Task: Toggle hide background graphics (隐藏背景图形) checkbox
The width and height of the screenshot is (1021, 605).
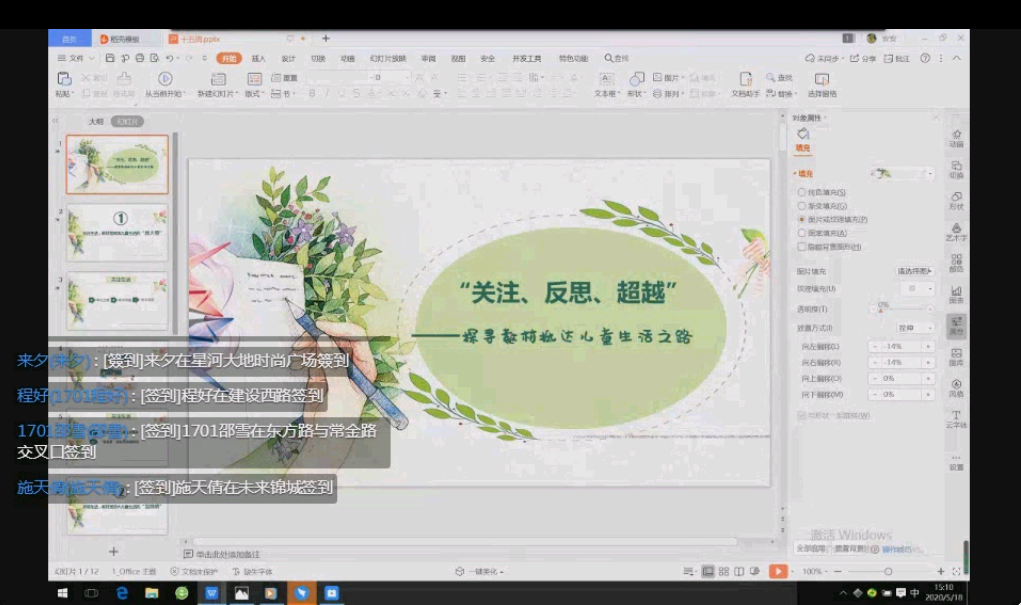Action: click(x=802, y=246)
